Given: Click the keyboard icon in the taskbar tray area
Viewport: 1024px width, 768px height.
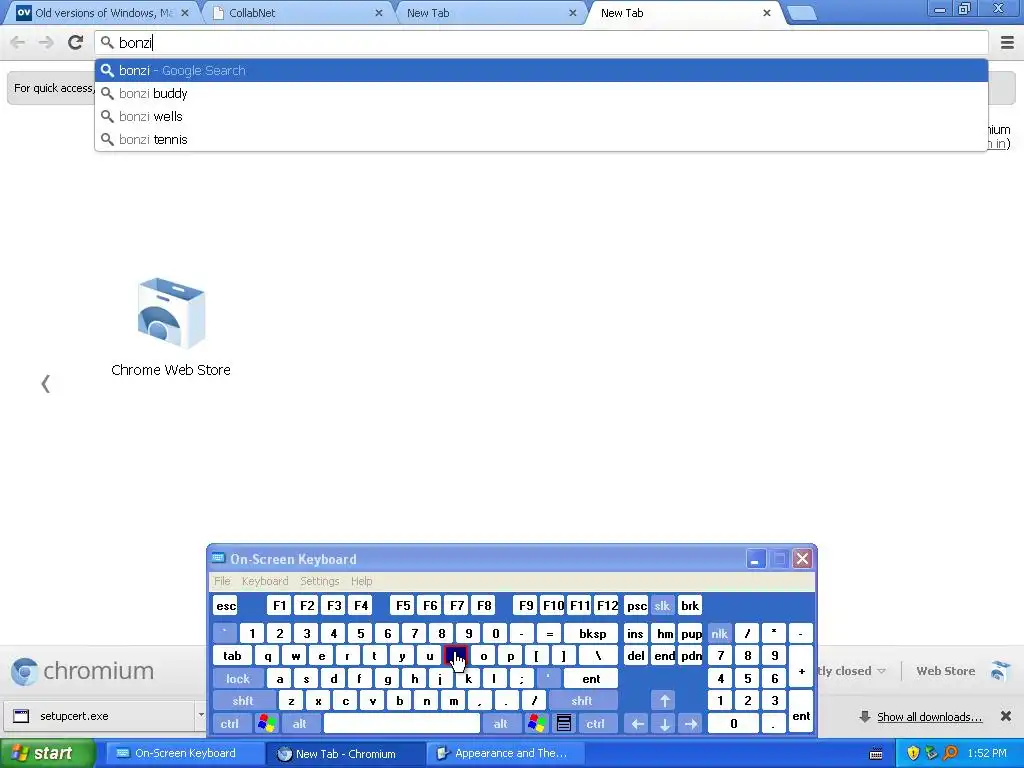Looking at the screenshot, I should click(x=876, y=754).
